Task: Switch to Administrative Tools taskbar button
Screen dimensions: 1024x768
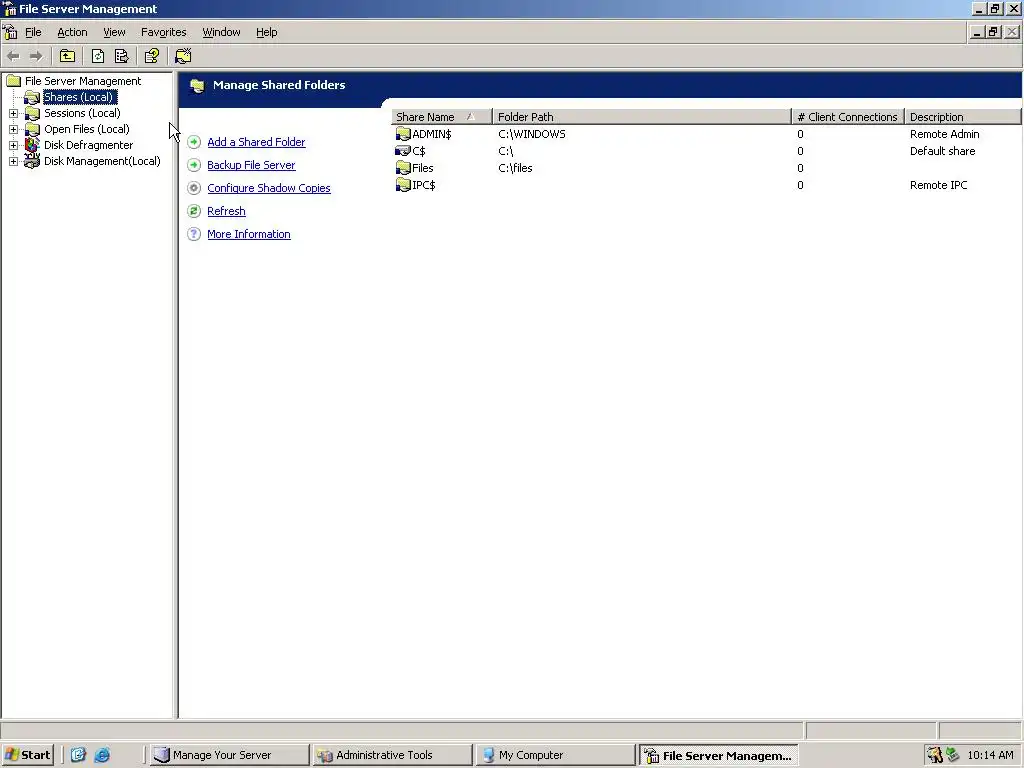Action: pos(391,755)
